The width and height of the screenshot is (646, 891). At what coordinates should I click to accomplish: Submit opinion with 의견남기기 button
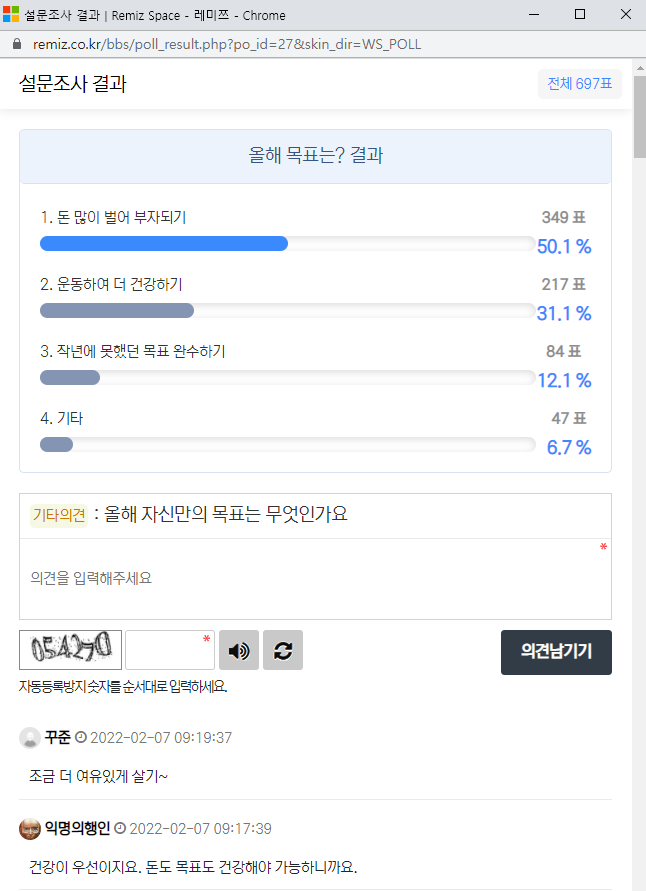(556, 652)
